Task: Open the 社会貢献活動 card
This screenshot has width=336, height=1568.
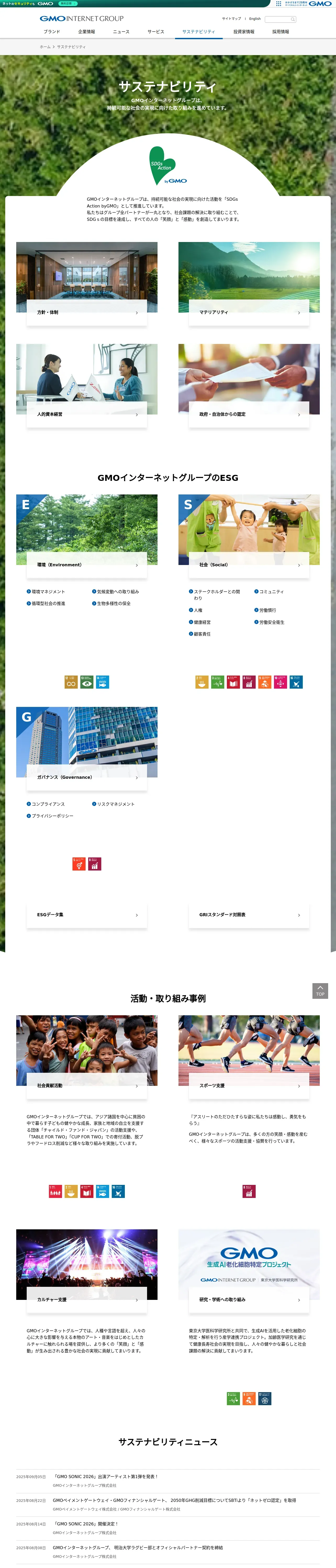Action: click(87, 1086)
